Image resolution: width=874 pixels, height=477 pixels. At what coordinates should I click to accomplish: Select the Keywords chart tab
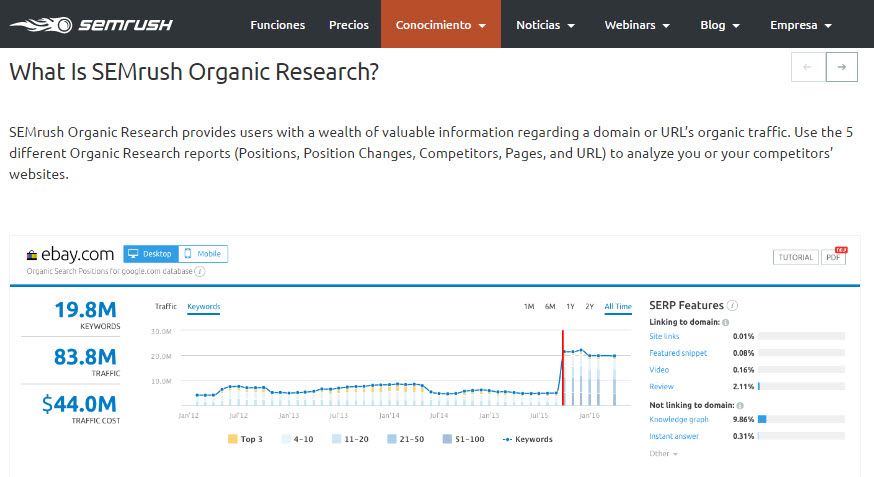coord(203,306)
